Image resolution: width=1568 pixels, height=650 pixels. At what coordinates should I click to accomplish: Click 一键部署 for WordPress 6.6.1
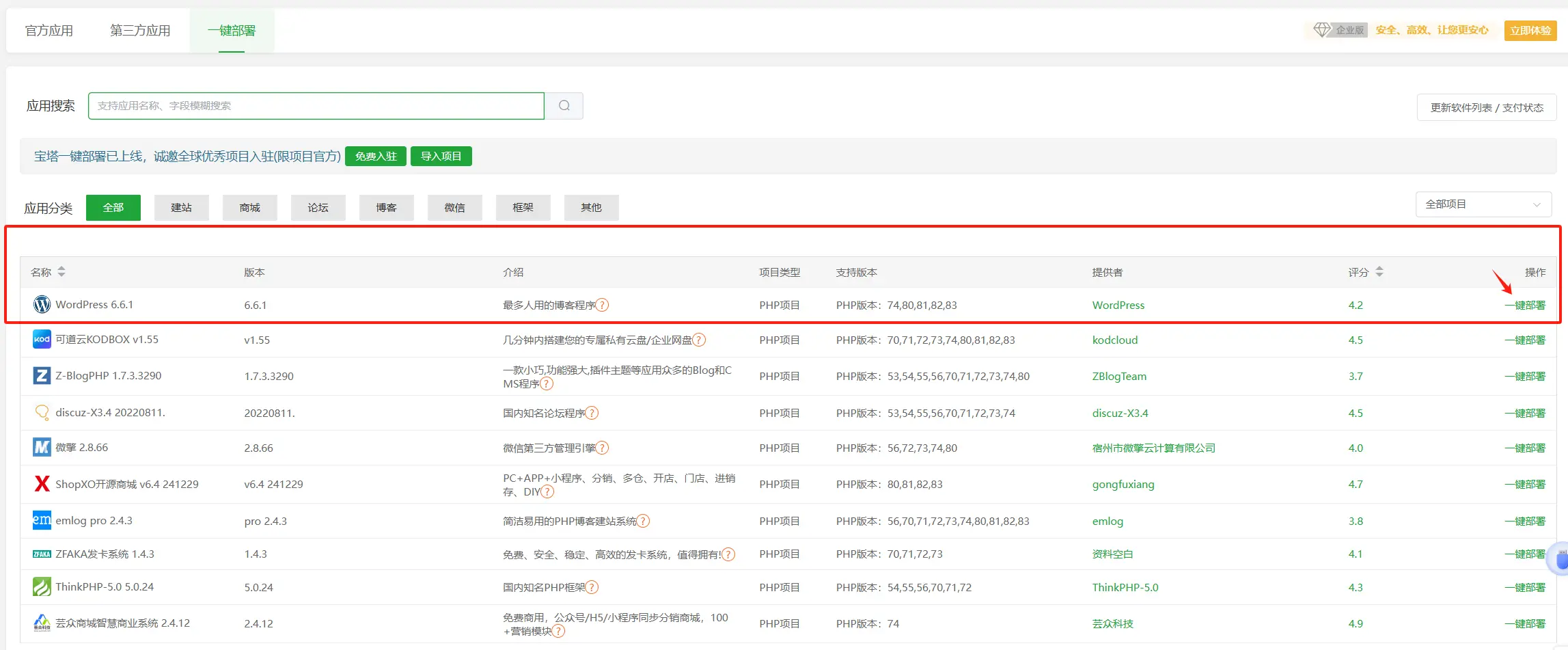click(x=1525, y=305)
